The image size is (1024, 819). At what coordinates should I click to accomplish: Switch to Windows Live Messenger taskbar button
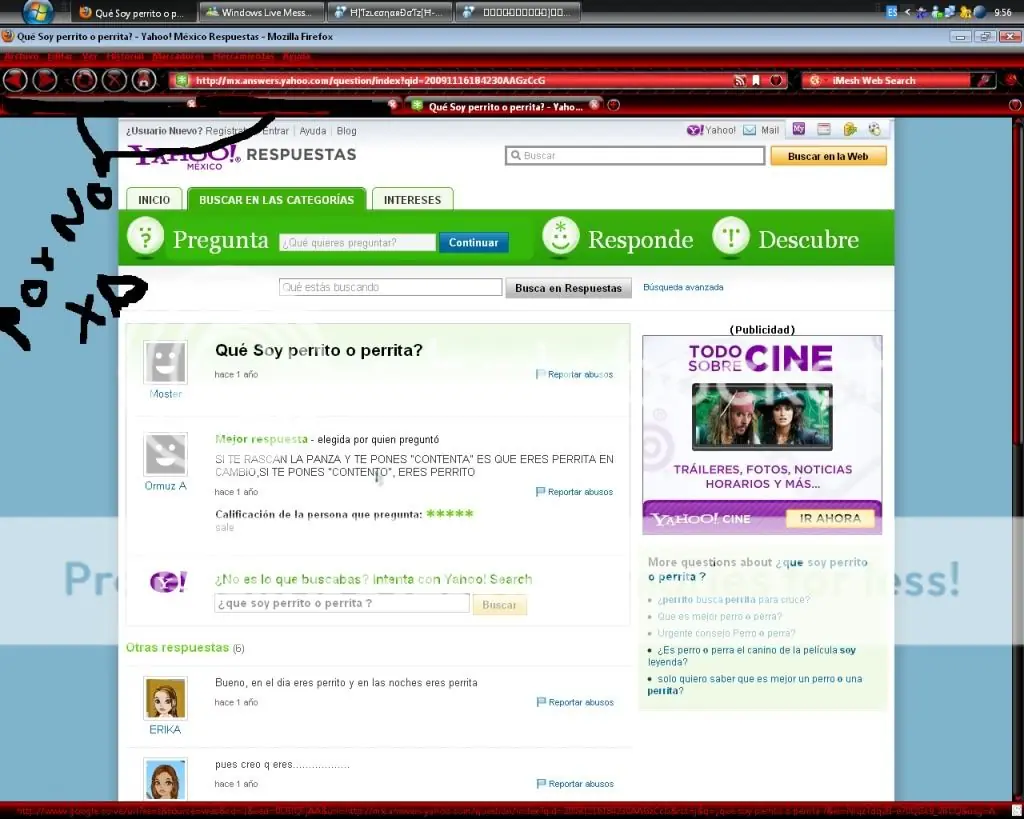[x=263, y=12]
